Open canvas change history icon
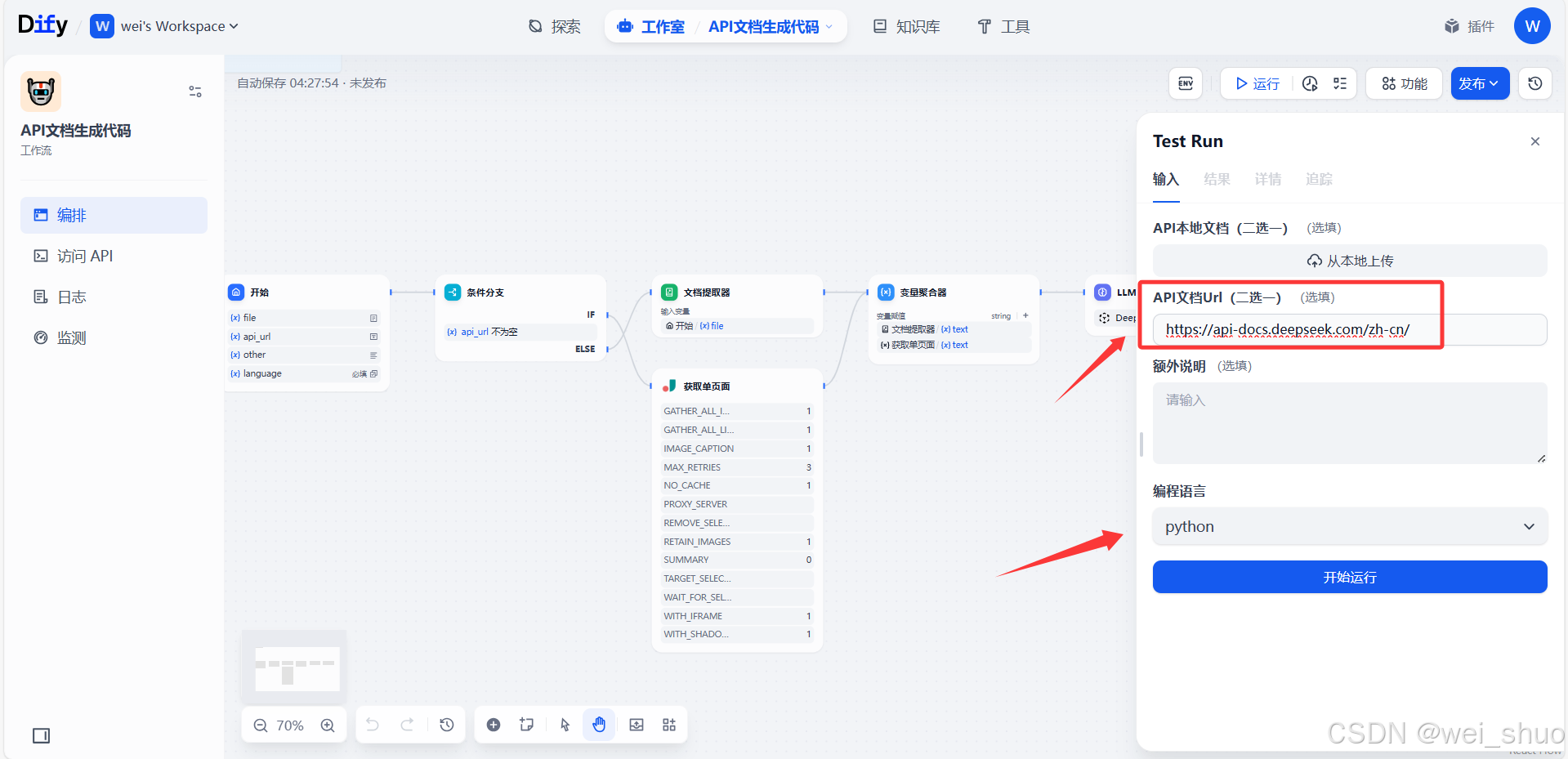Screen dimensions: 1568x759 pos(447,725)
